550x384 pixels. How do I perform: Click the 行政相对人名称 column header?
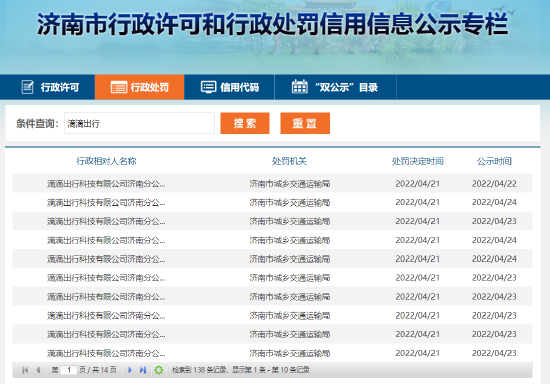point(106,161)
